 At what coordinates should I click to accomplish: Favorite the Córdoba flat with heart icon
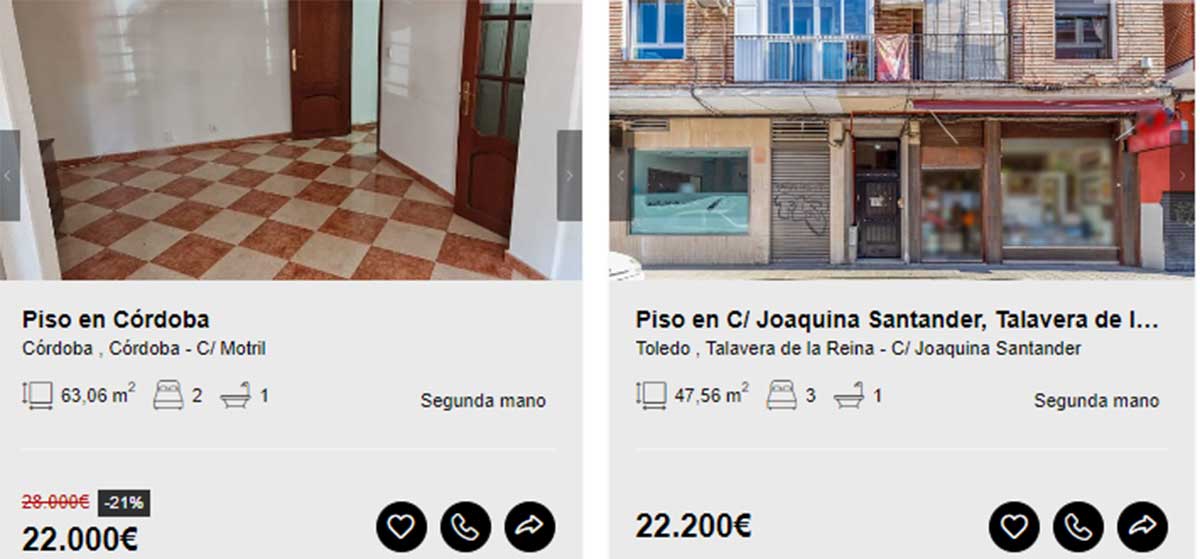click(401, 526)
